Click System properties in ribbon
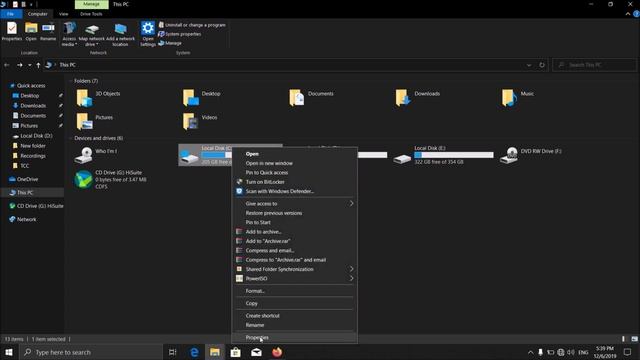 pos(180,34)
